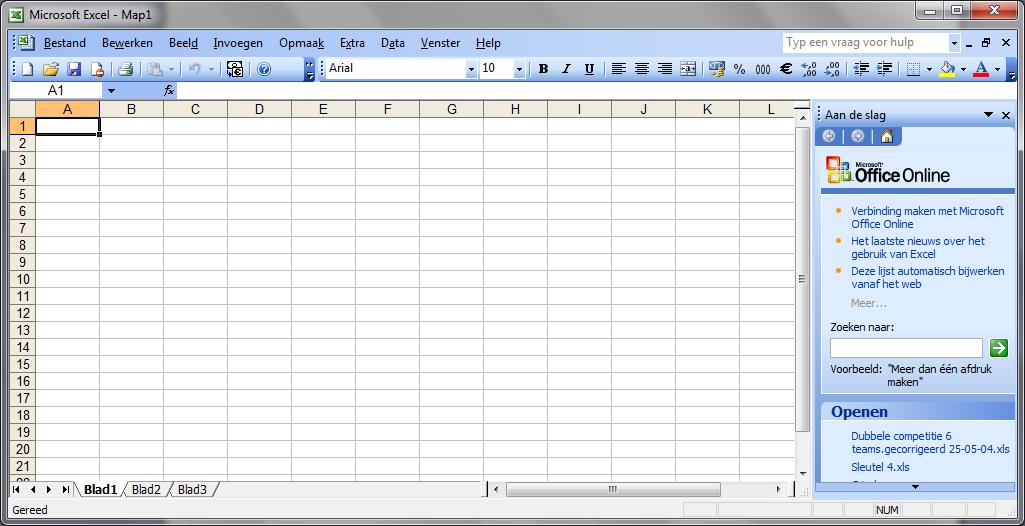Save the workbook with floppy icon

pyautogui.click(x=74, y=69)
